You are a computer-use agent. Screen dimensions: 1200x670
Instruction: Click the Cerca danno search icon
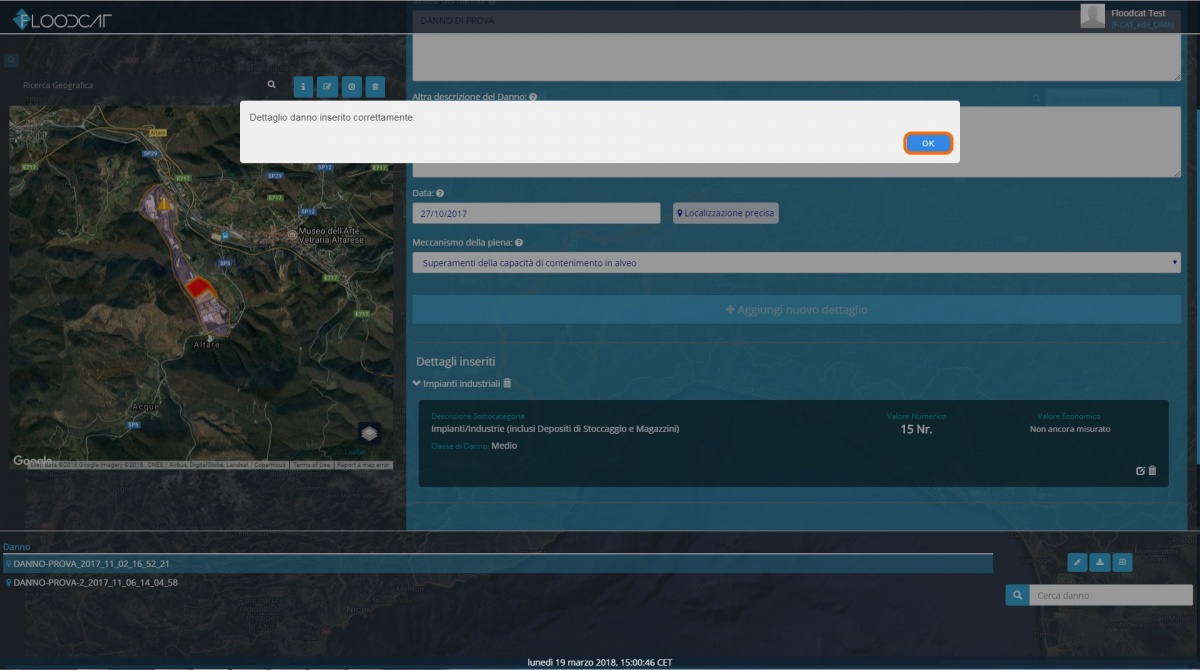(1017, 595)
